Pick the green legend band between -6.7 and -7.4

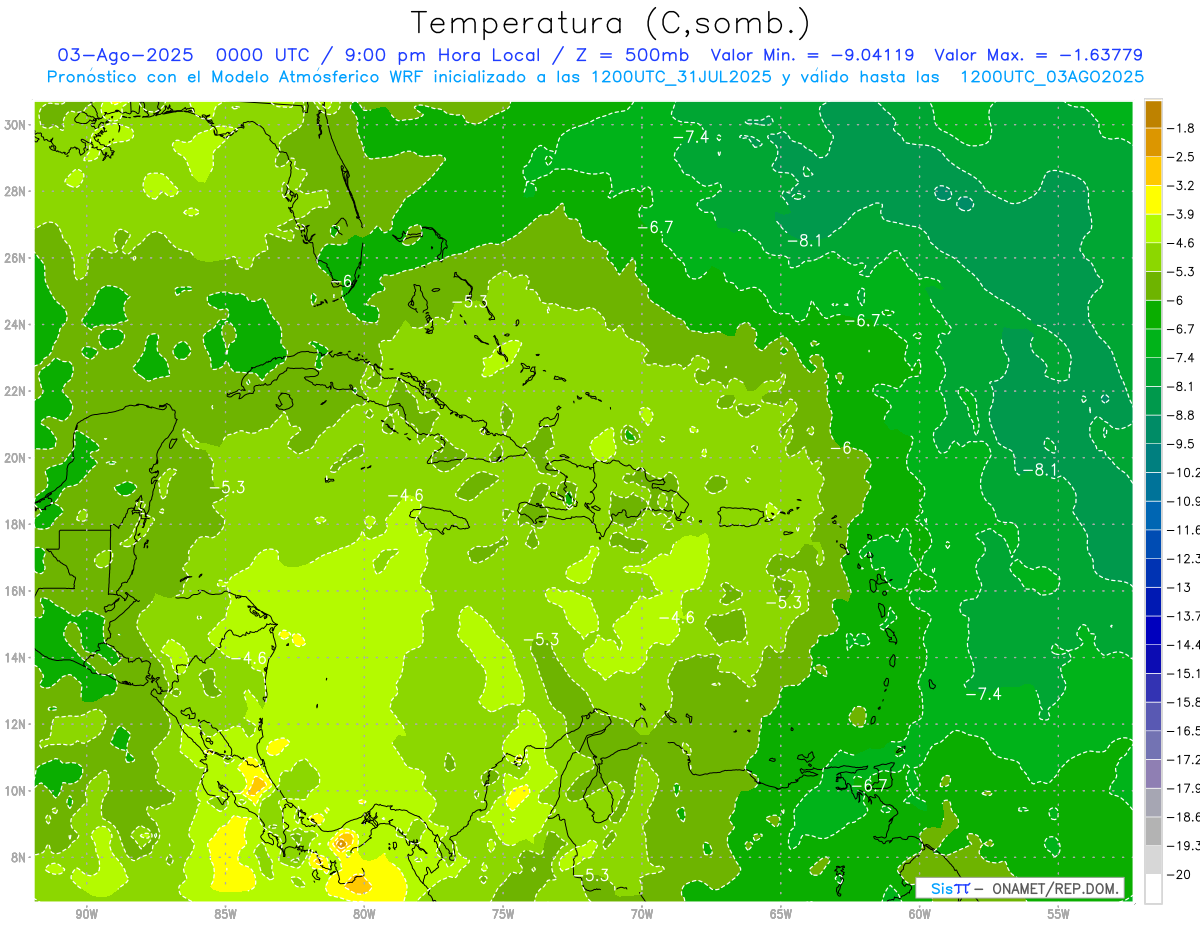1153,343
